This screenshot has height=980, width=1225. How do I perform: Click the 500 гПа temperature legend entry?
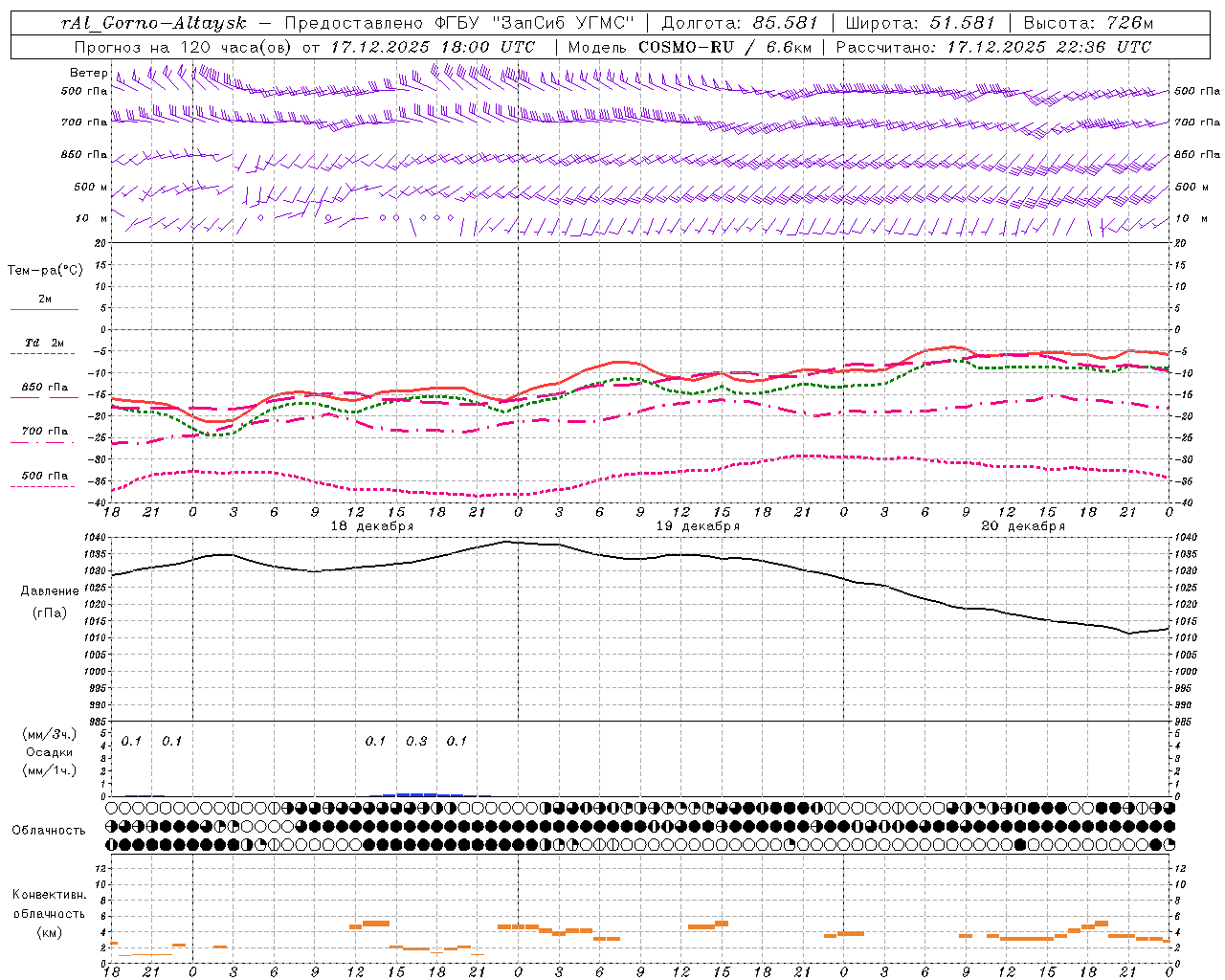(44, 476)
